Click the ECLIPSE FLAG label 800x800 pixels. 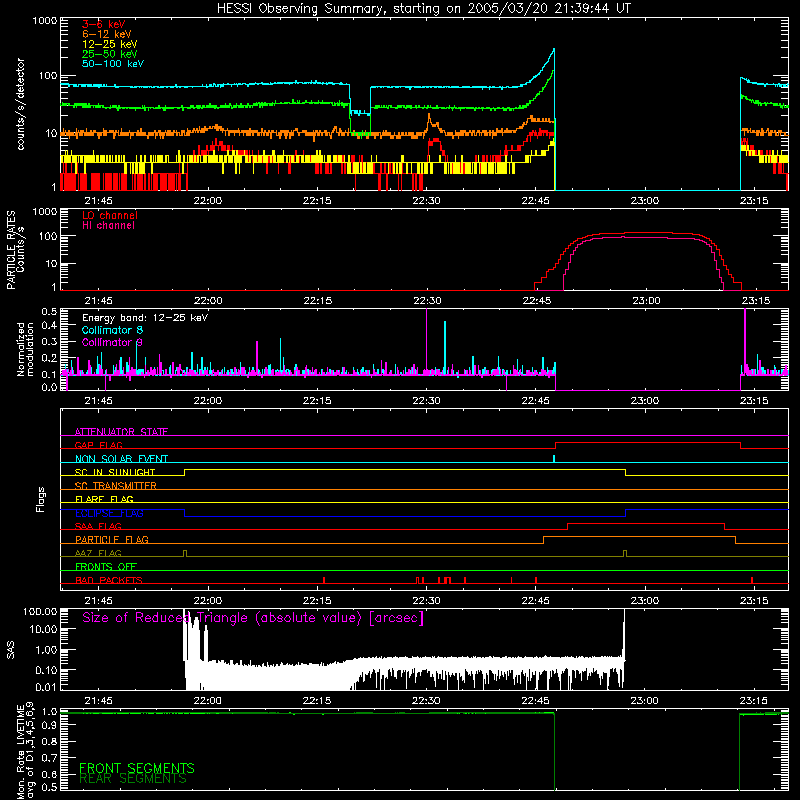tap(109, 513)
